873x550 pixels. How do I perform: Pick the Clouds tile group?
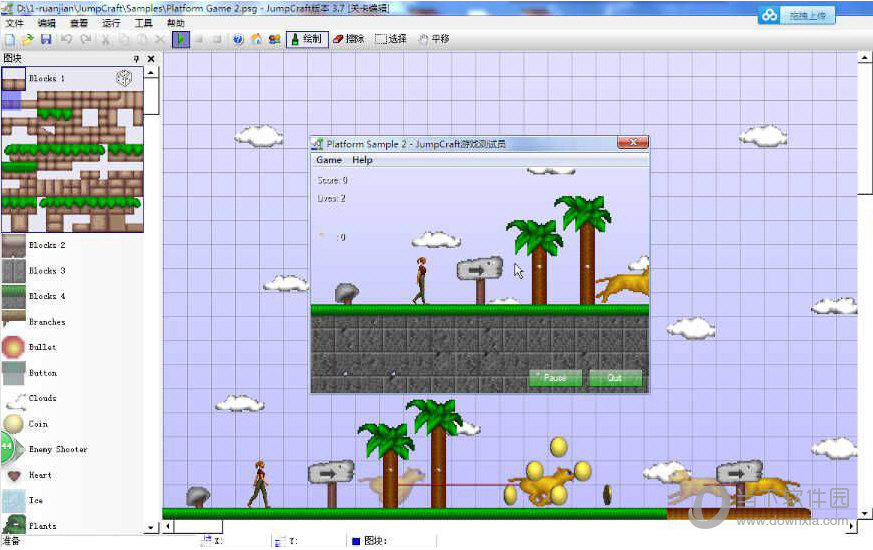72,398
